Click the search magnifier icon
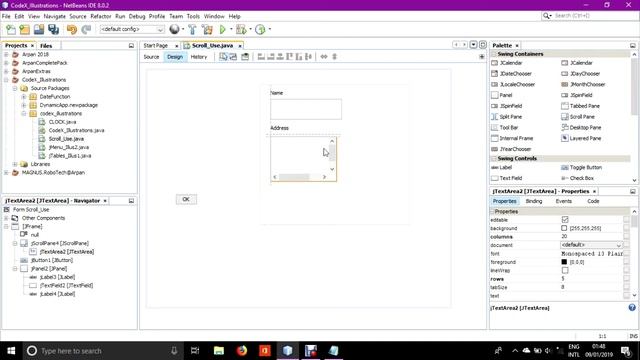Viewport: 640px width, 360px height. click(547, 16)
